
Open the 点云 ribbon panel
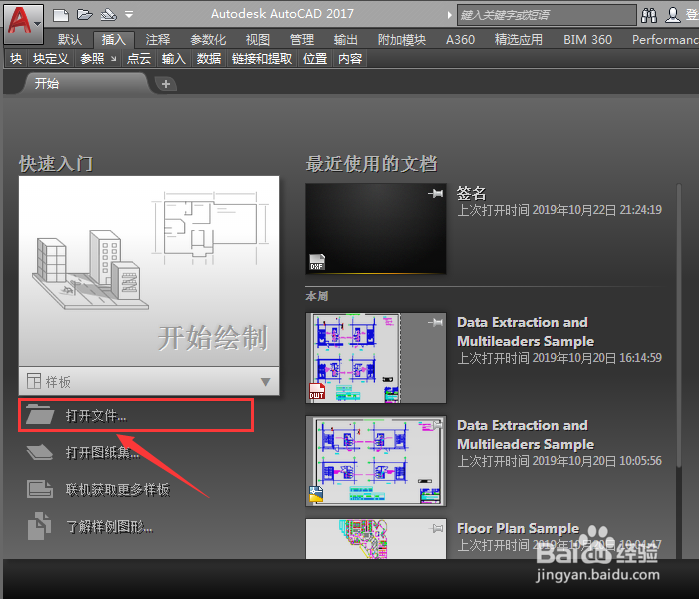[139, 59]
